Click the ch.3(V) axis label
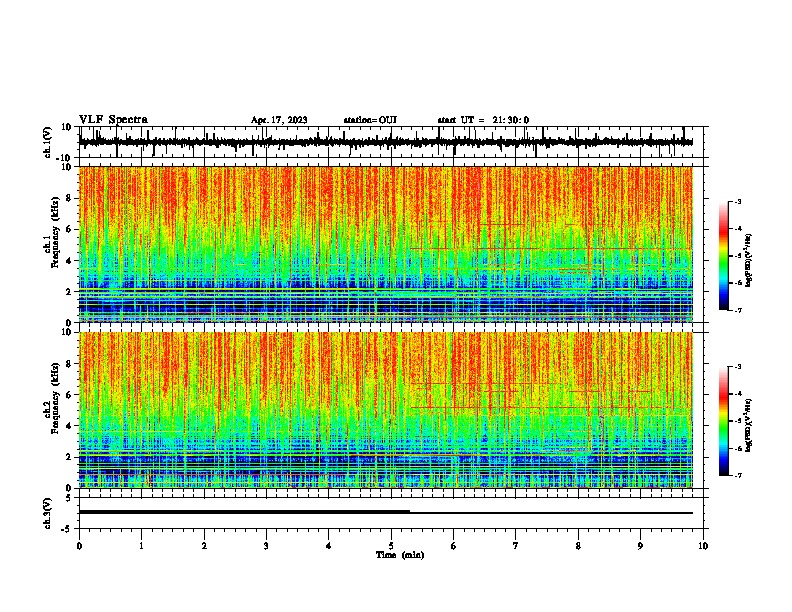792x612 pixels. [x=48, y=514]
